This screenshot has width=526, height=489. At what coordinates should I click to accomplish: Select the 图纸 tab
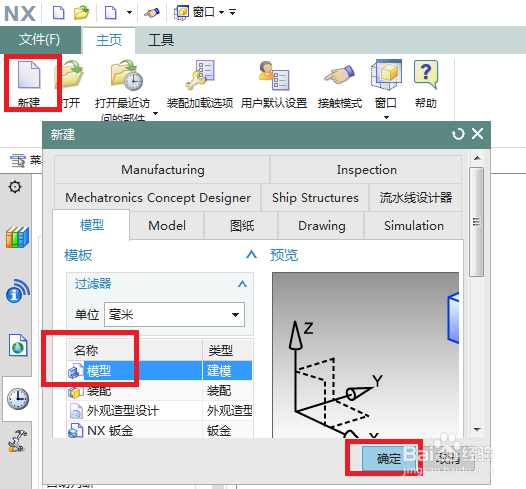tap(242, 226)
